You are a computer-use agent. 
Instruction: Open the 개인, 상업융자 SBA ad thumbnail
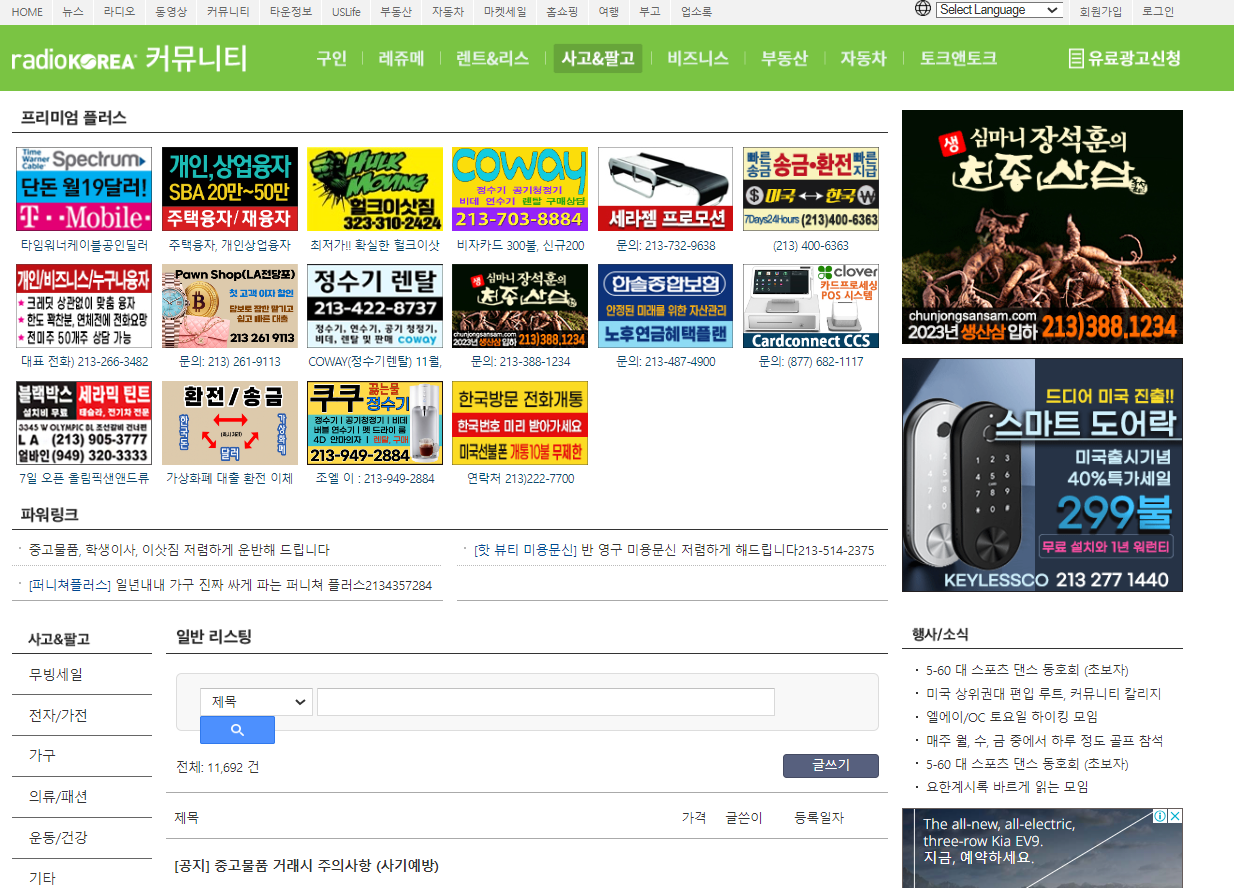pos(229,189)
